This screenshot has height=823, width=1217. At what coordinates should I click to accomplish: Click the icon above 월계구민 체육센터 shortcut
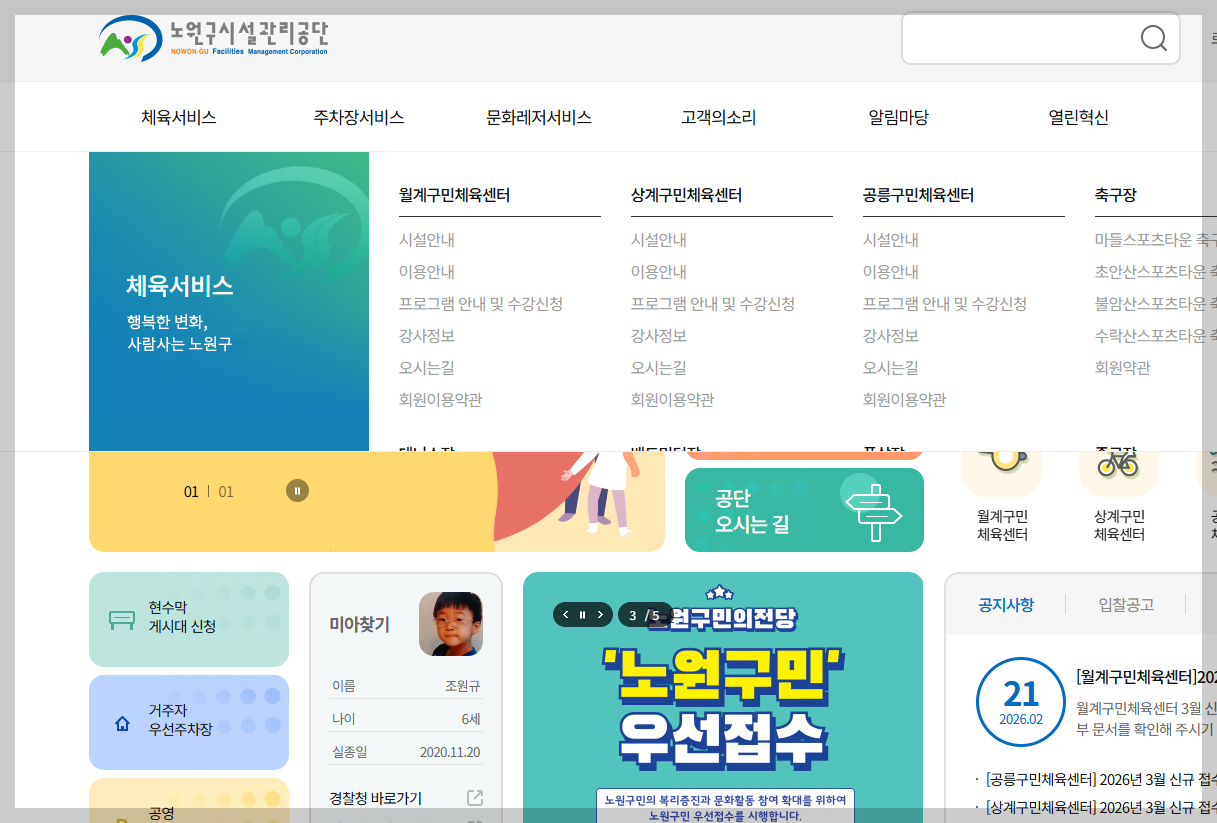tap(1001, 460)
